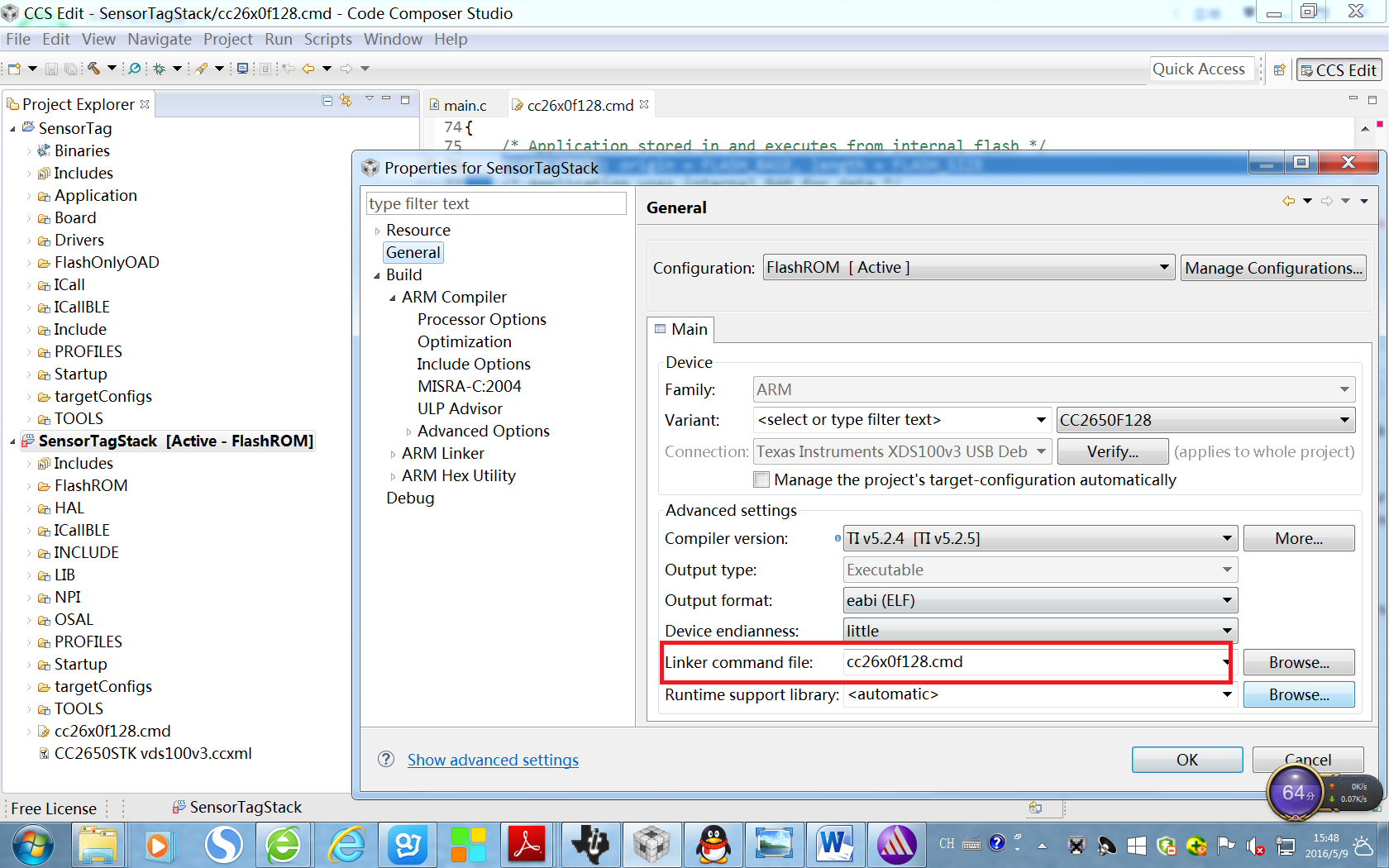The width and height of the screenshot is (1389, 868).
Task: Expand the Resource tree node
Action: (377, 231)
